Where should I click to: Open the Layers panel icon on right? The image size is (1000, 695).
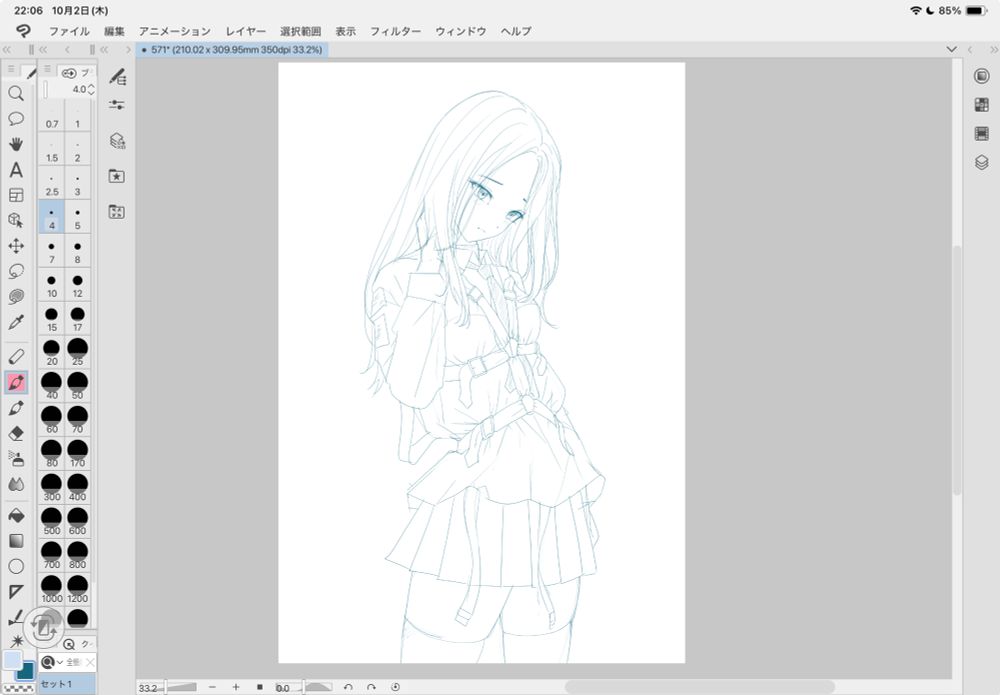982,163
